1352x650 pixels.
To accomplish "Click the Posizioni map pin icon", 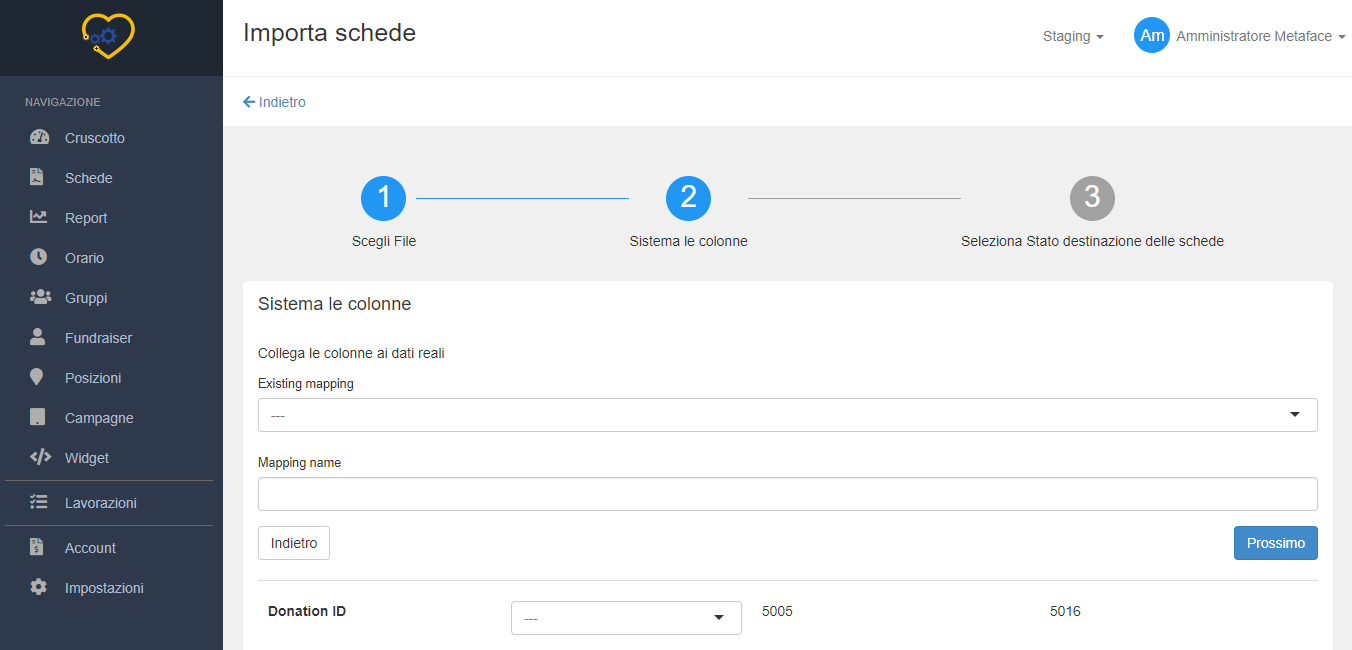I will tap(38, 377).
